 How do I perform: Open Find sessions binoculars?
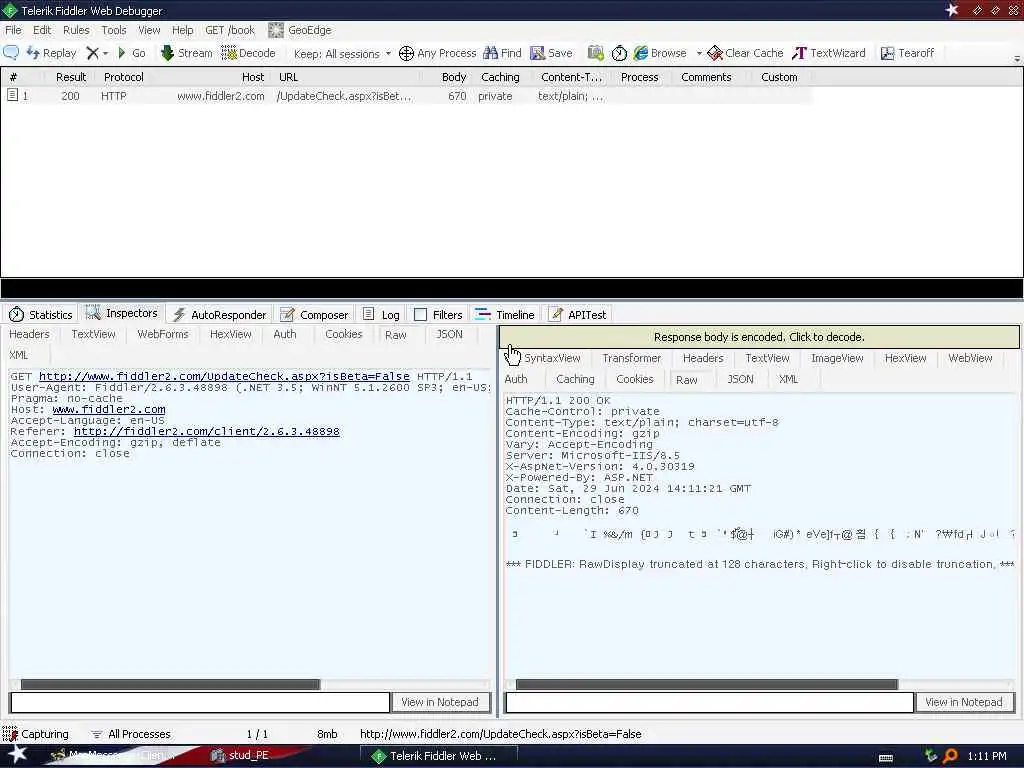coord(502,53)
